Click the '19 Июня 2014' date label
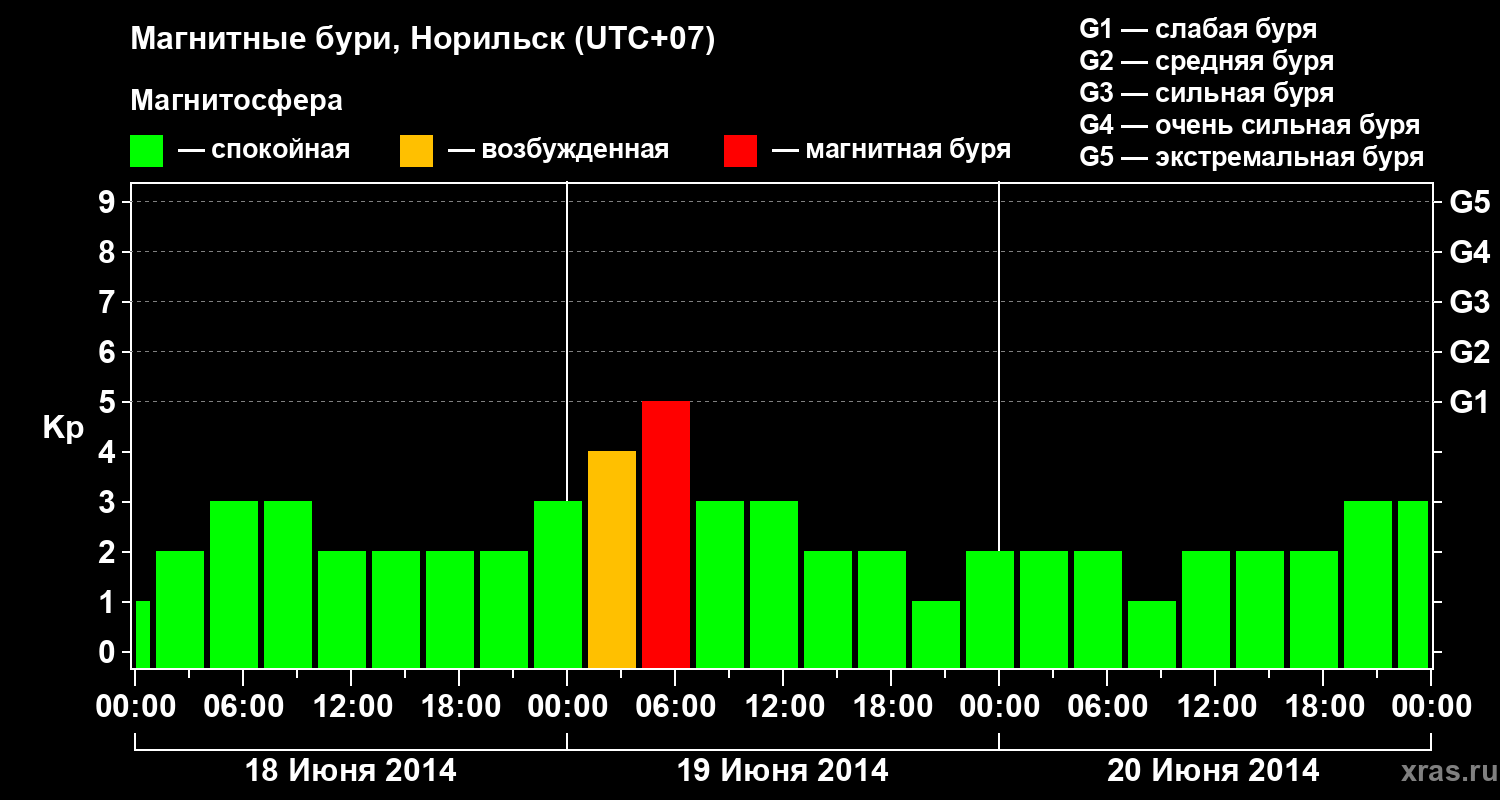This screenshot has height=800, width=1500. pos(783,770)
